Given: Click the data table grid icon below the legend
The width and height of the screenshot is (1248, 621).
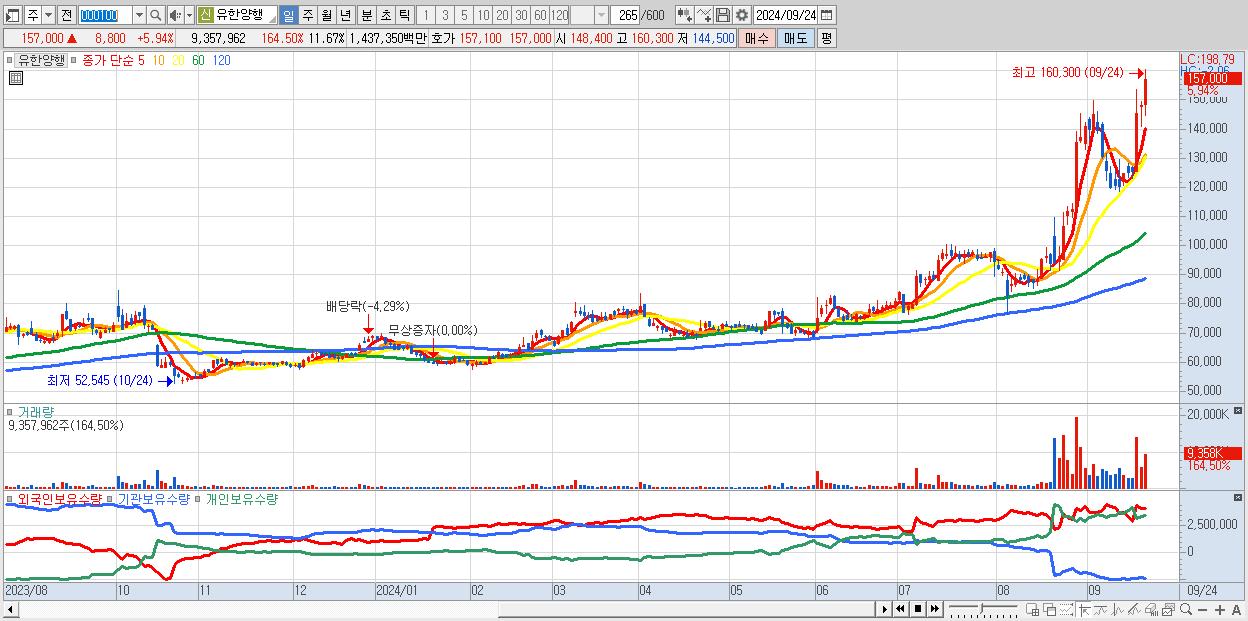Looking at the screenshot, I should pyautogui.click(x=15, y=78).
